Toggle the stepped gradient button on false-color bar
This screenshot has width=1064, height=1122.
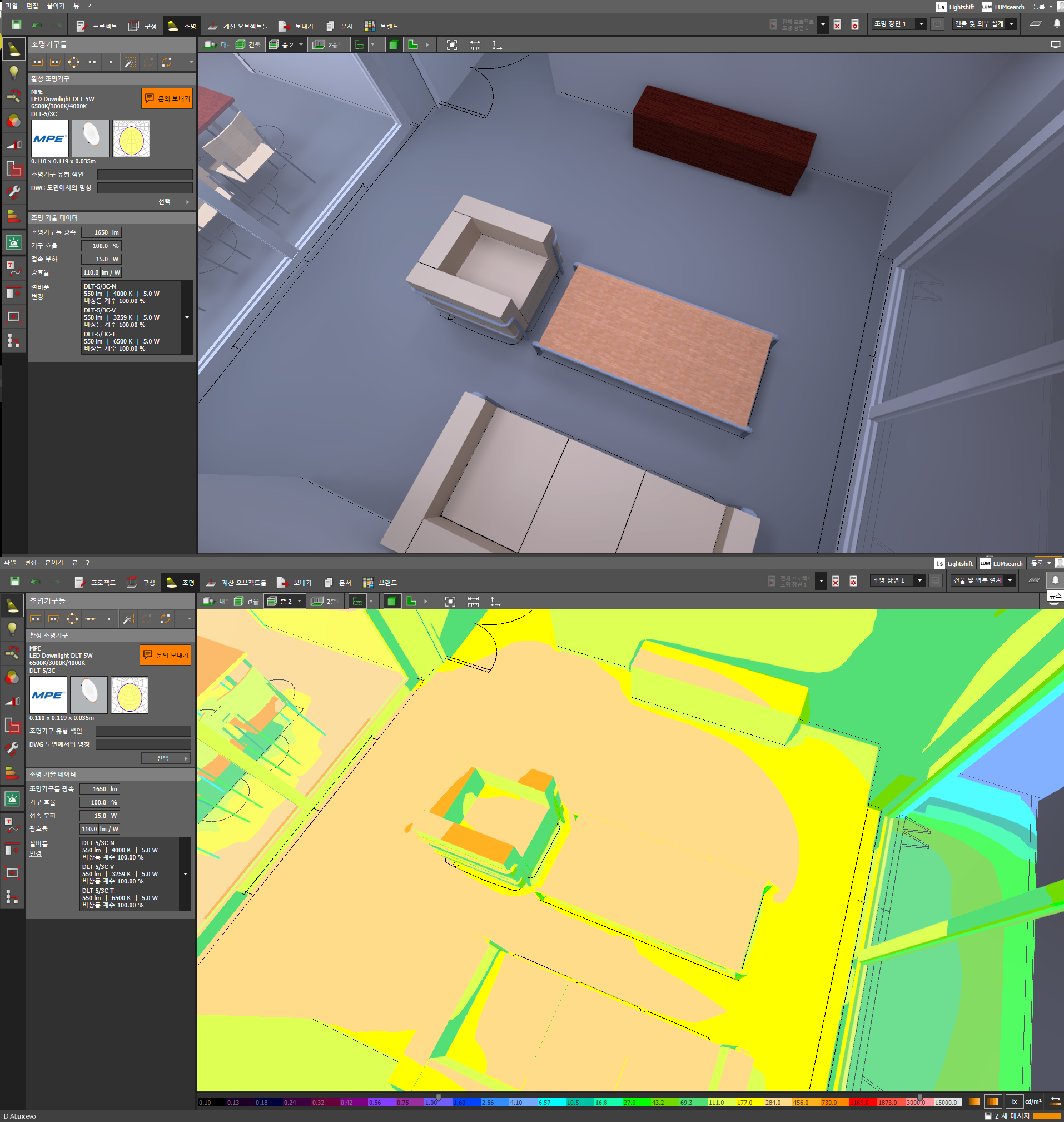point(992,1101)
